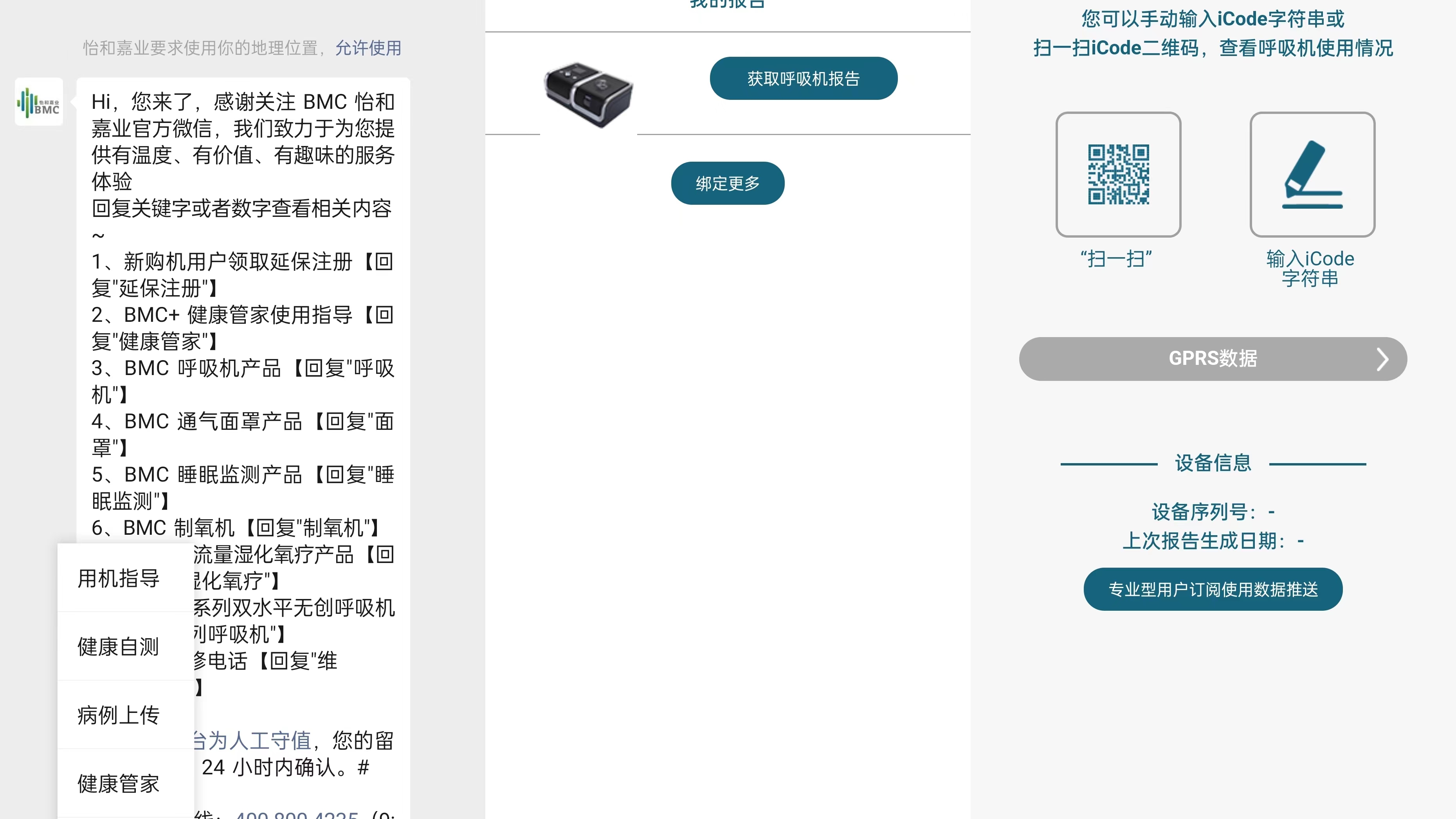Click the blue 人工守值 text link

point(266,740)
